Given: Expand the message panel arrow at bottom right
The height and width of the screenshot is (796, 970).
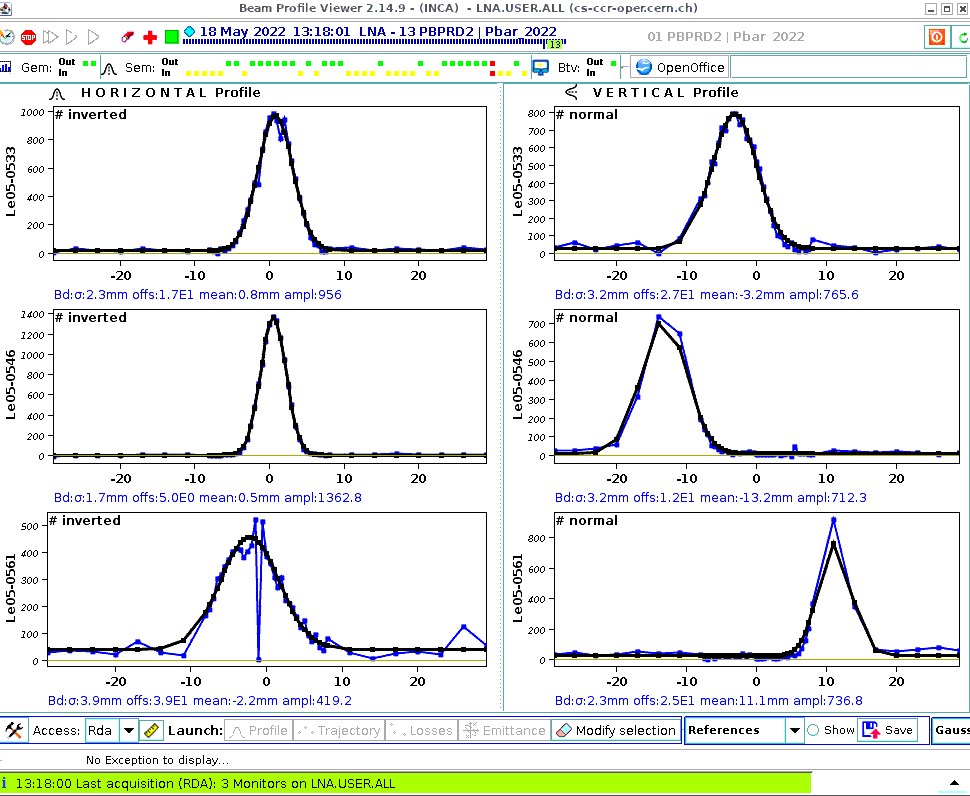Looking at the screenshot, I should point(953,783).
